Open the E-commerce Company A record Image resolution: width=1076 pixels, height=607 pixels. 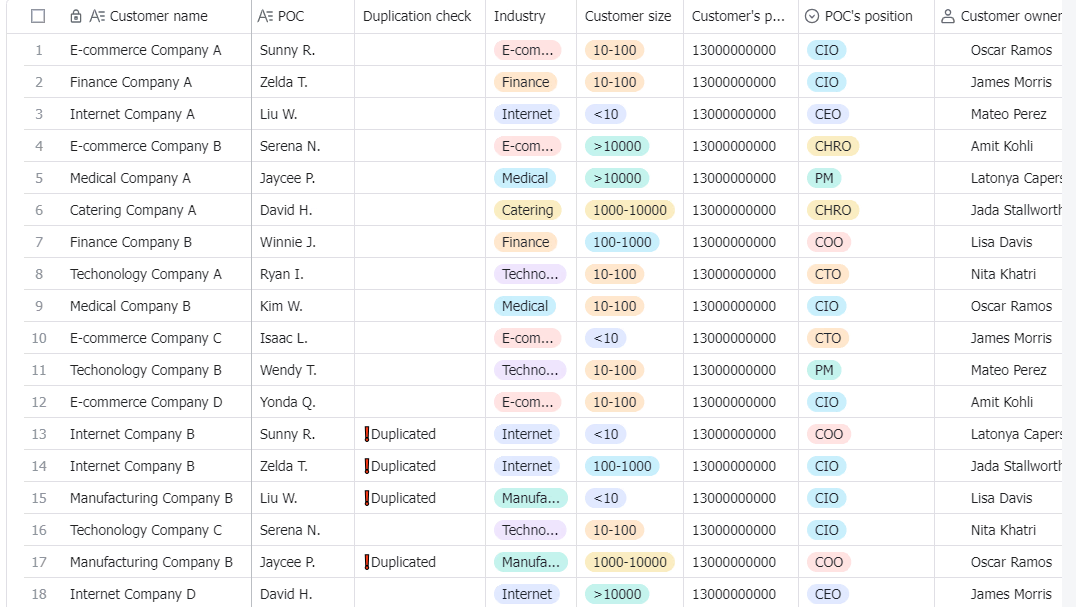tap(145, 50)
